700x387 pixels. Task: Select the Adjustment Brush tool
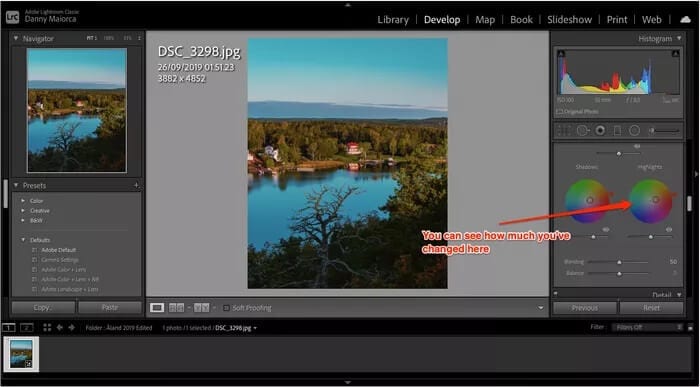664,131
